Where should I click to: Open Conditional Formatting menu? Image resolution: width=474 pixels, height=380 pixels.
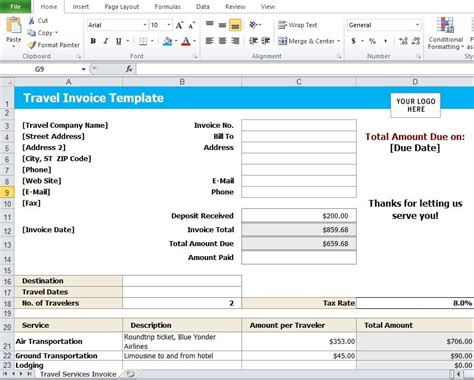click(x=446, y=33)
